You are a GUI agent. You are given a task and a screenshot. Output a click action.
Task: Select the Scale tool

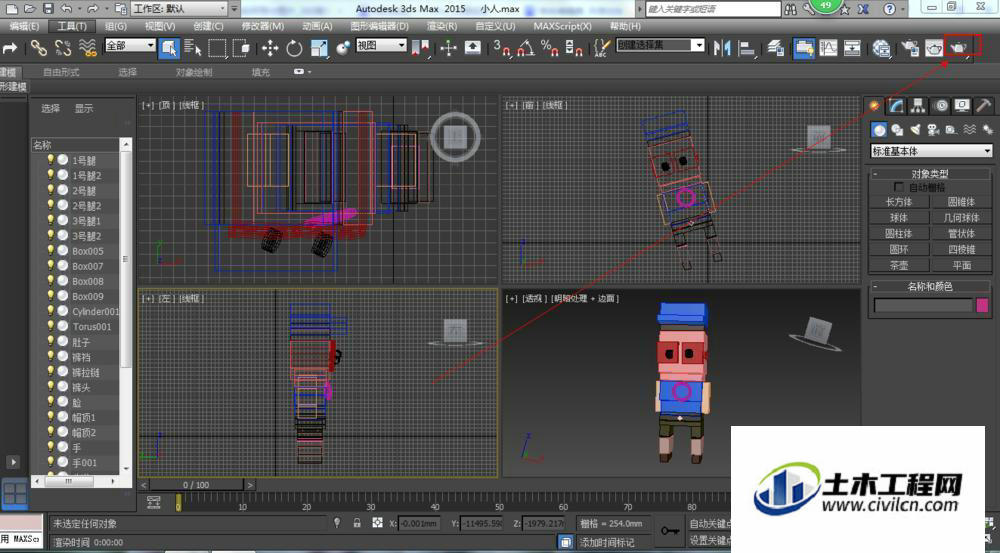click(319, 48)
